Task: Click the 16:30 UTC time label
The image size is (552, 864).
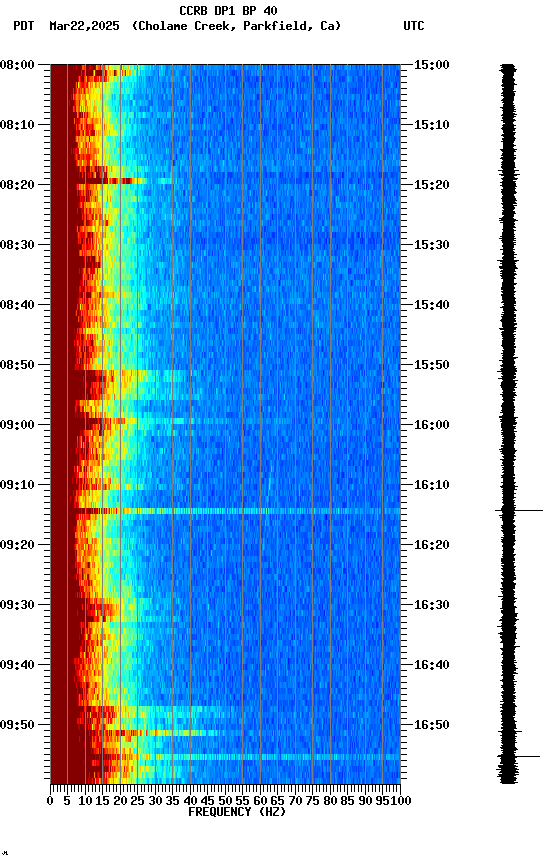Action: pos(432,605)
